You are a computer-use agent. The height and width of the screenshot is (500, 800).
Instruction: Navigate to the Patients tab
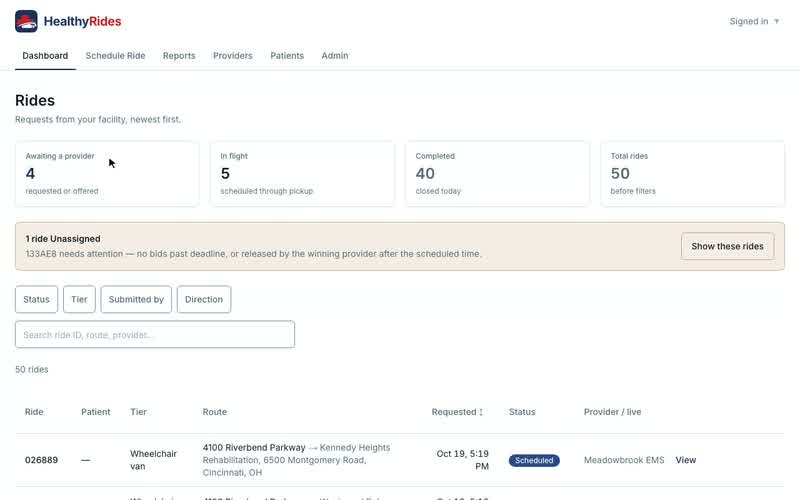(x=287, y=56)
